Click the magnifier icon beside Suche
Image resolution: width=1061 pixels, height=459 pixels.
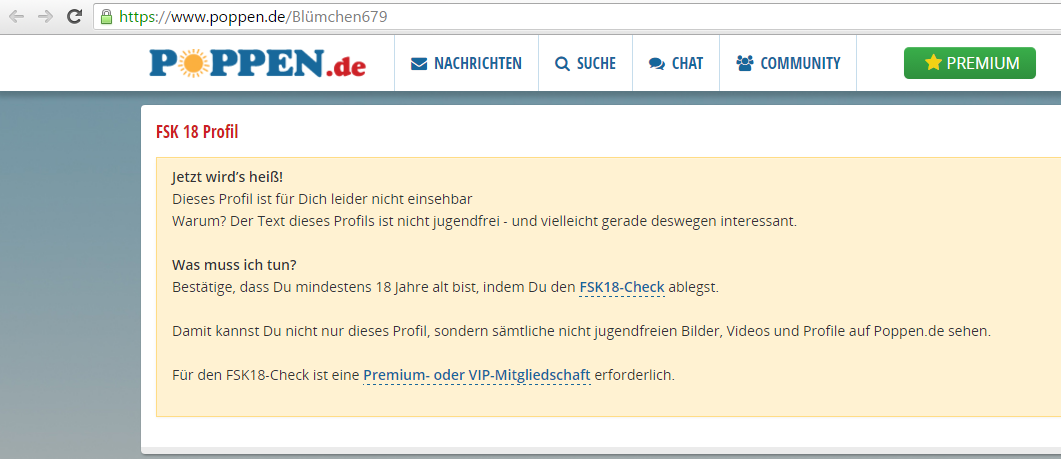[x=562, y=64]
